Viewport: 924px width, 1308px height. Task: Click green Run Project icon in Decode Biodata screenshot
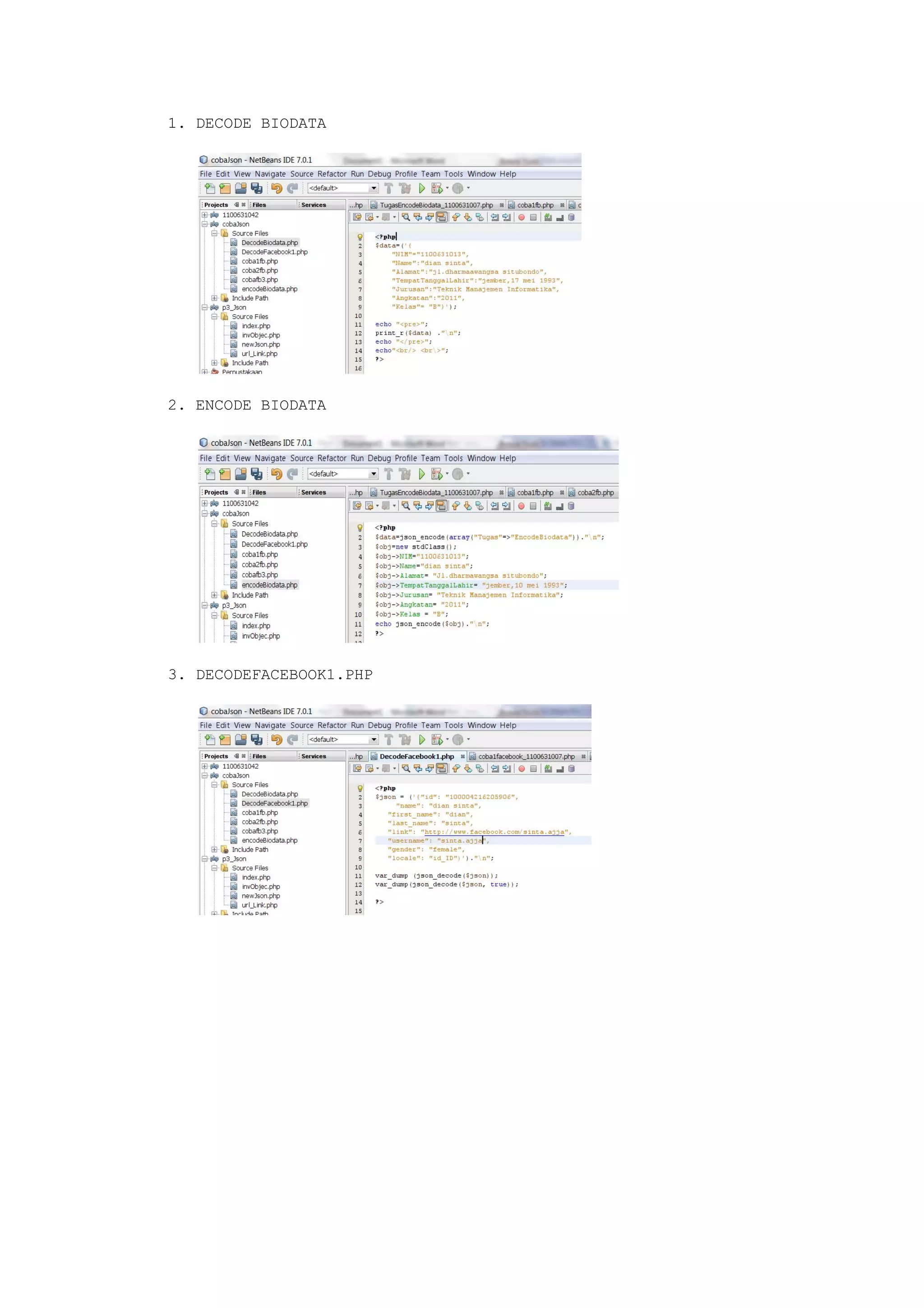422,188
